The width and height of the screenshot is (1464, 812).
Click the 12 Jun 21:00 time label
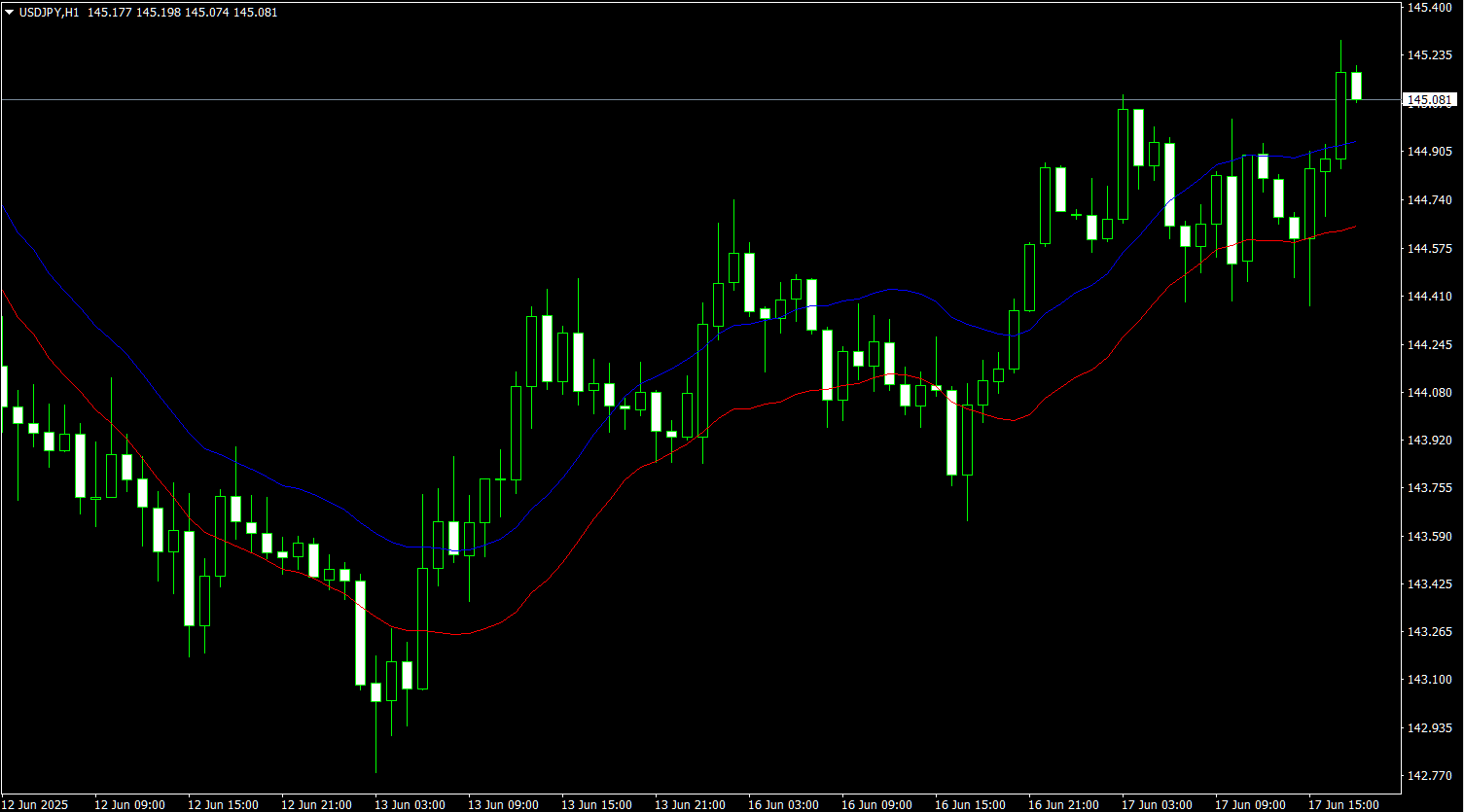click(x=317, y=804)
